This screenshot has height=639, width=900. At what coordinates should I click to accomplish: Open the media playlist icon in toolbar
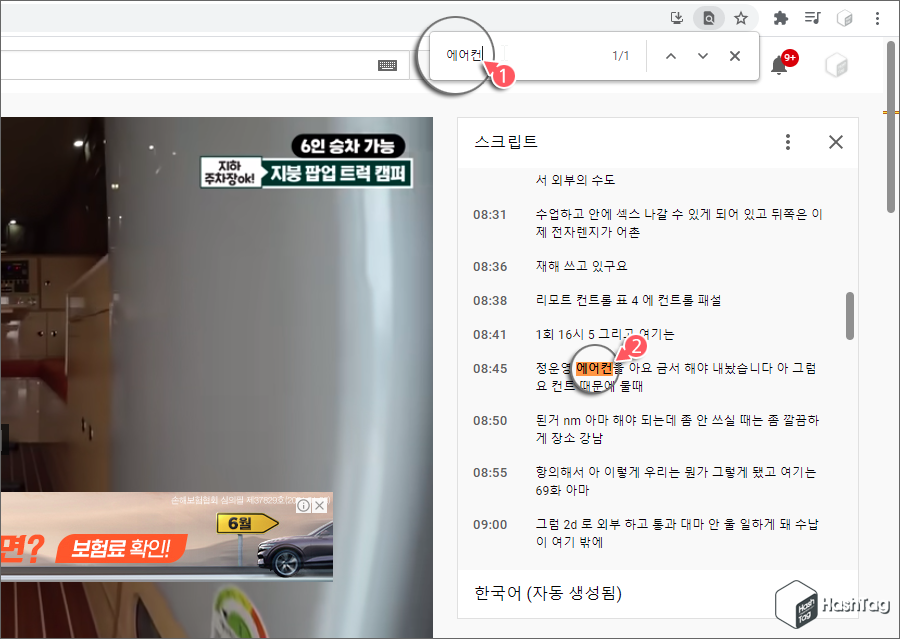tap(812, 18)
